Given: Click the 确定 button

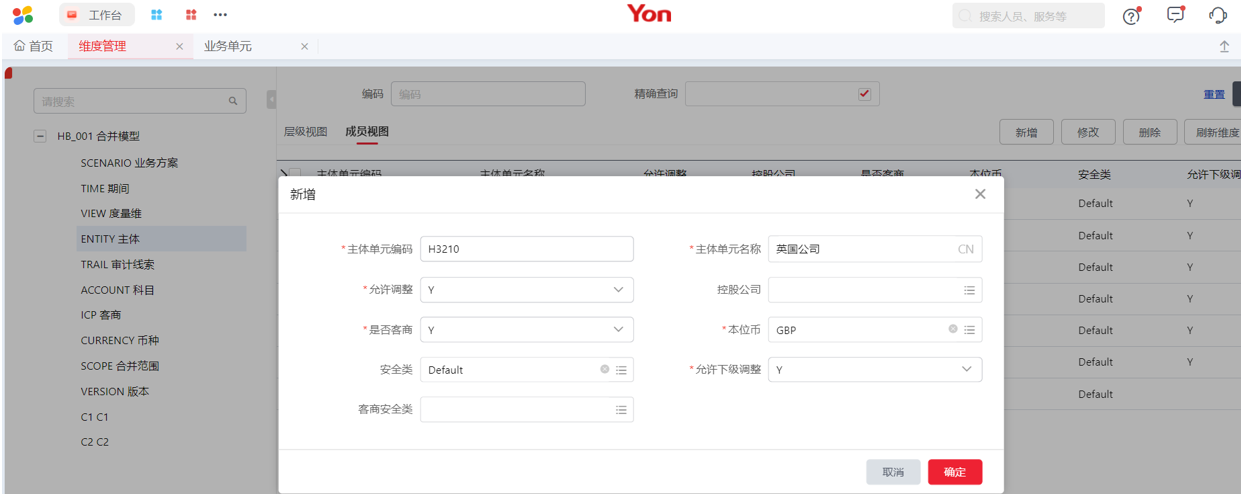Looking at the screenshot, I should pyautogui.click(x=954, y=472).
